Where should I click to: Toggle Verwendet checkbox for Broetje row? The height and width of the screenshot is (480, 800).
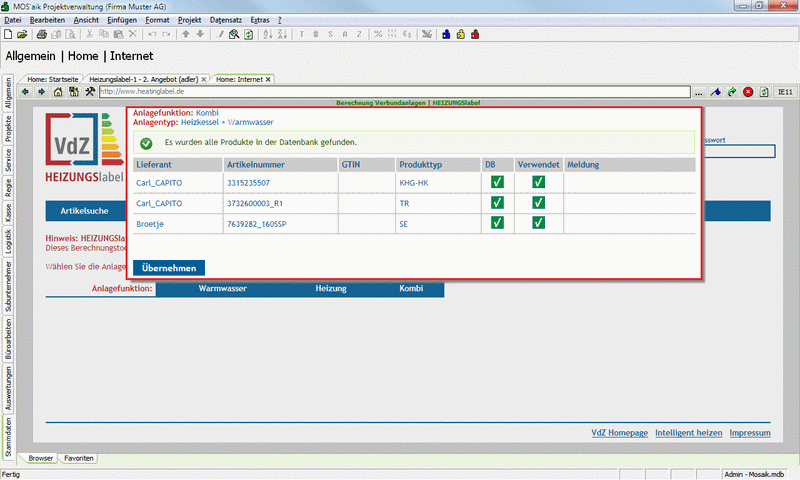click(x=538, y=223)
